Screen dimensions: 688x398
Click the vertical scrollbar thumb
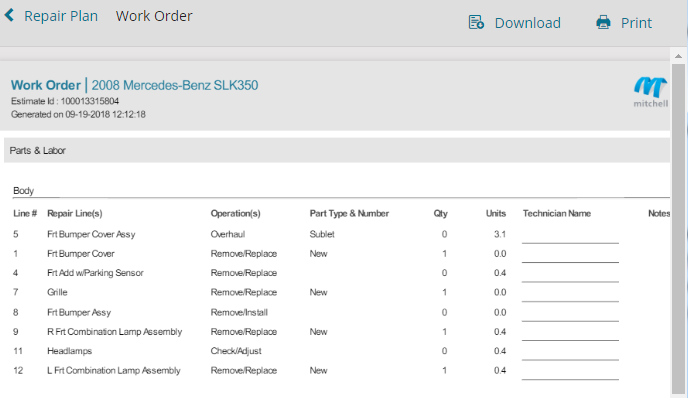point(678,228)
